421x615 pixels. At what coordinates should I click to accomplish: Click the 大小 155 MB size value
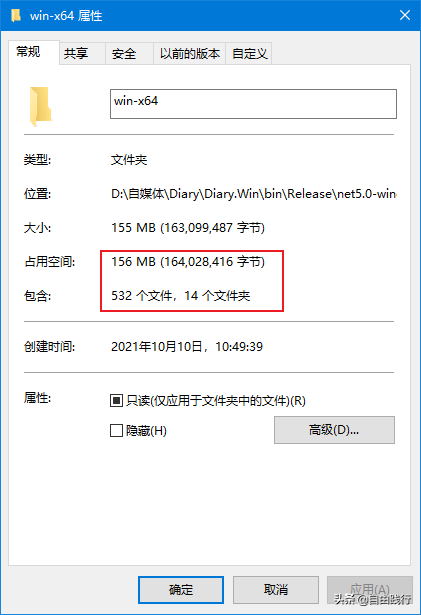[x=188, y=227]
